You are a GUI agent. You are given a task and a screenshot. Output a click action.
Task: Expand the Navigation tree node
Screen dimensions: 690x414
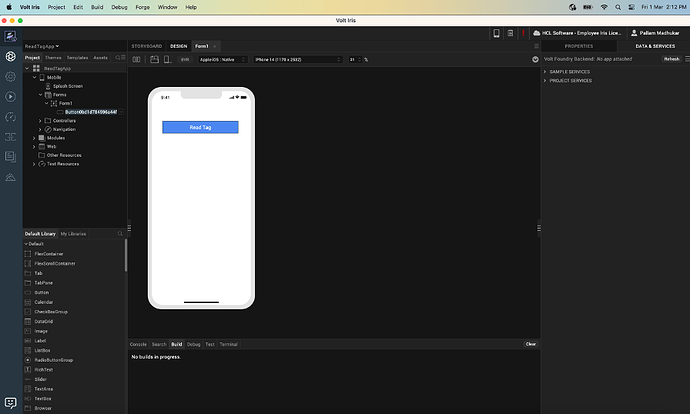(x=40, y=129)
